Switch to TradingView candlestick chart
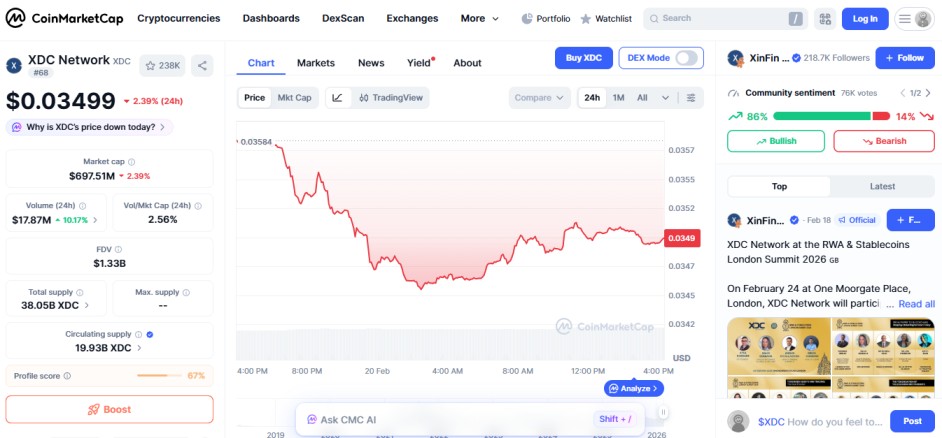 (x=390, y=98)
